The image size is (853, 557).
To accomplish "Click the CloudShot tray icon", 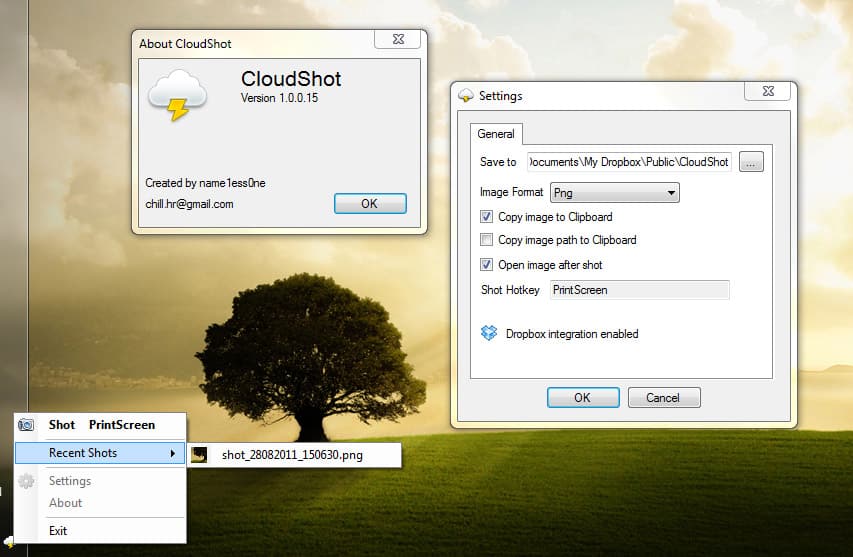I will (8, 543).
